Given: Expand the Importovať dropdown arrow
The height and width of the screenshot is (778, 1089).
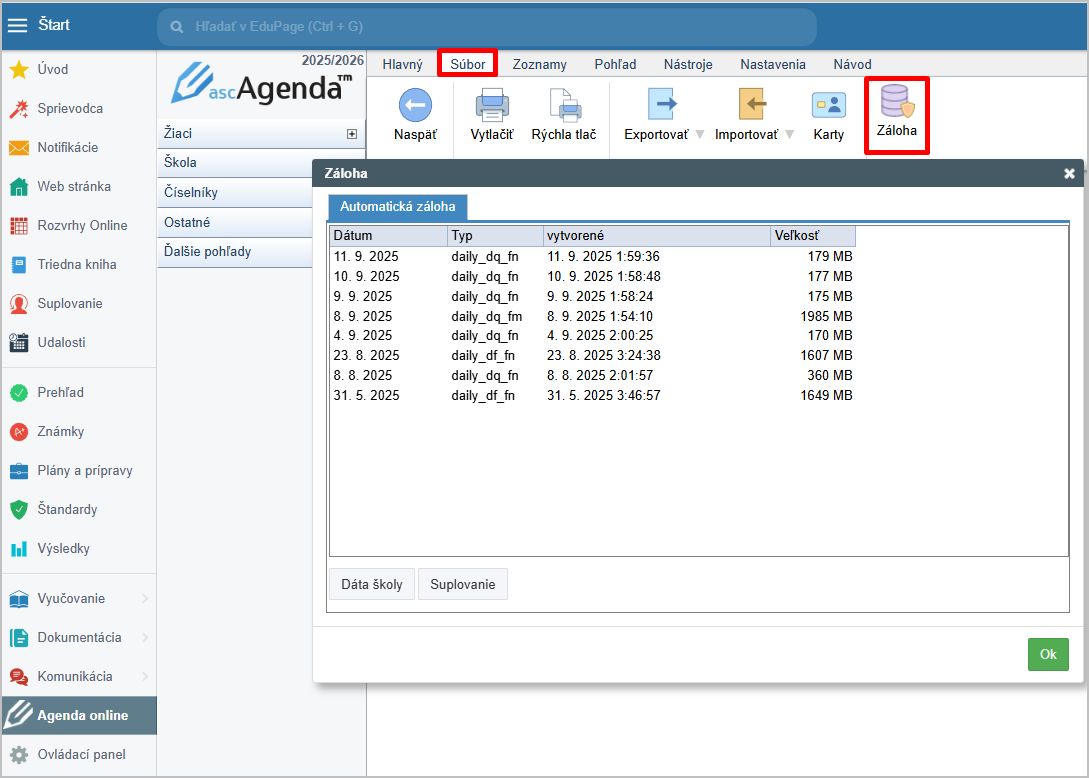Looking at the screenshot, I should [x=790, y=135].
